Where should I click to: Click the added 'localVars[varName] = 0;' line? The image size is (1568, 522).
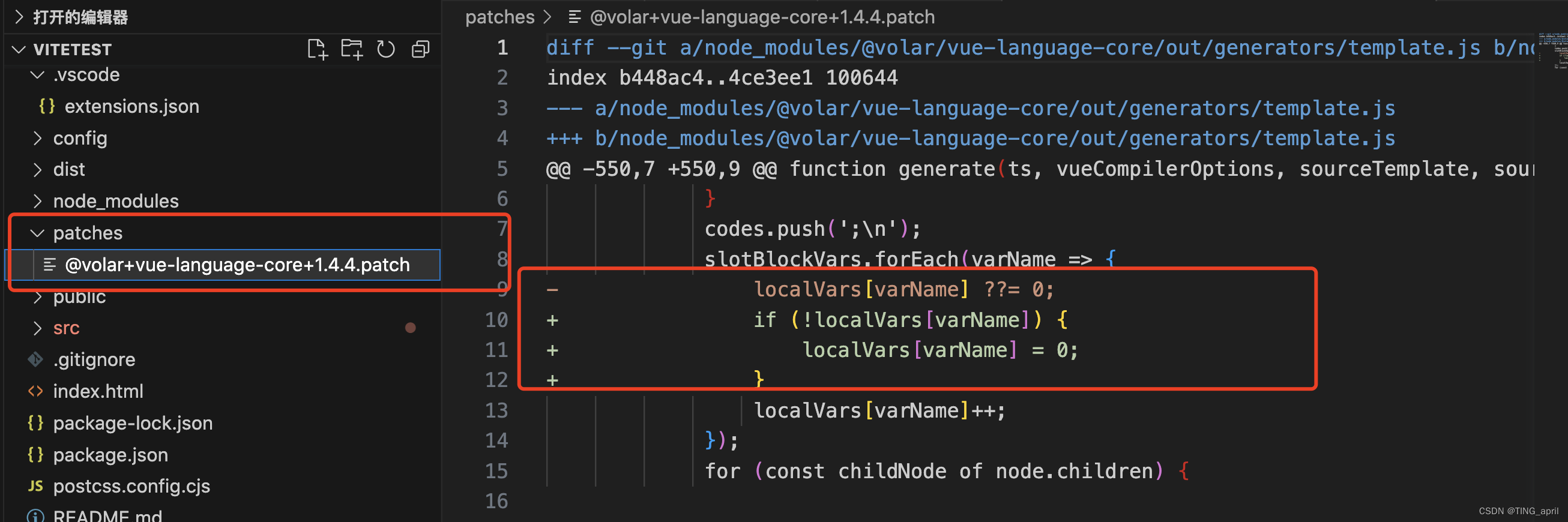coord(940,350)
